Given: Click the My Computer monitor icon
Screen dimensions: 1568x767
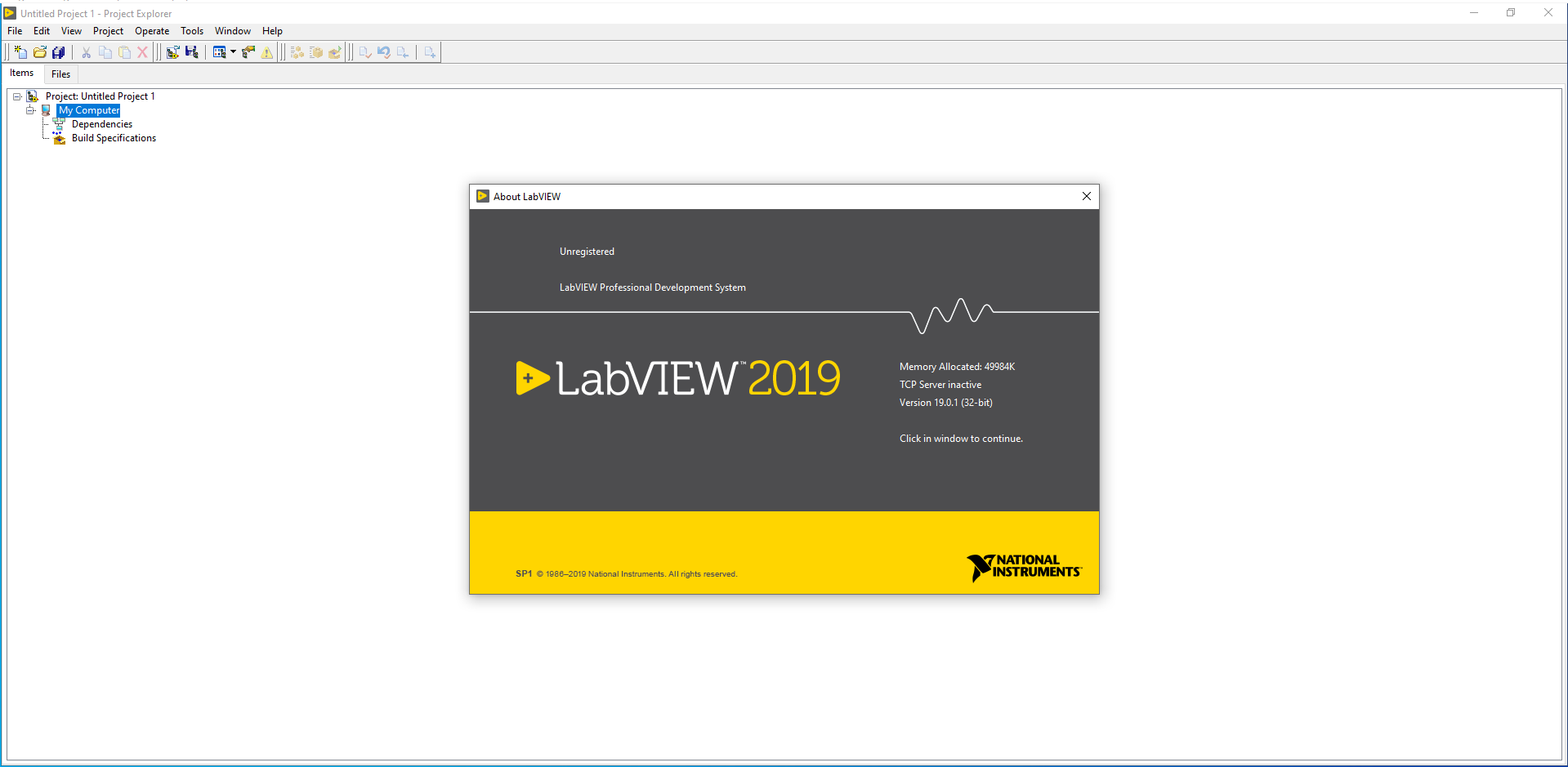Looking at the screenshot, I should click(x=47, y=110).
